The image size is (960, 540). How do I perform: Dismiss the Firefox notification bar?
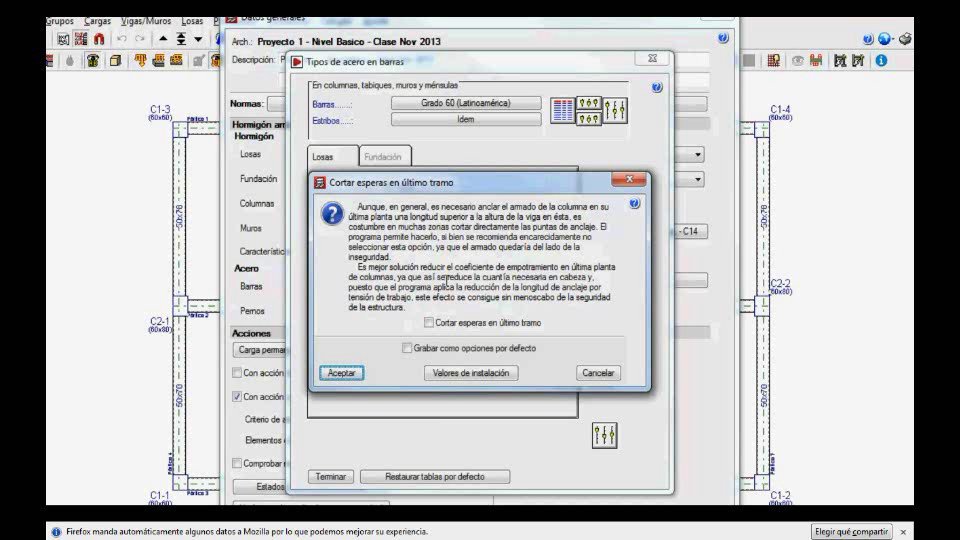(x=903, y=531)
